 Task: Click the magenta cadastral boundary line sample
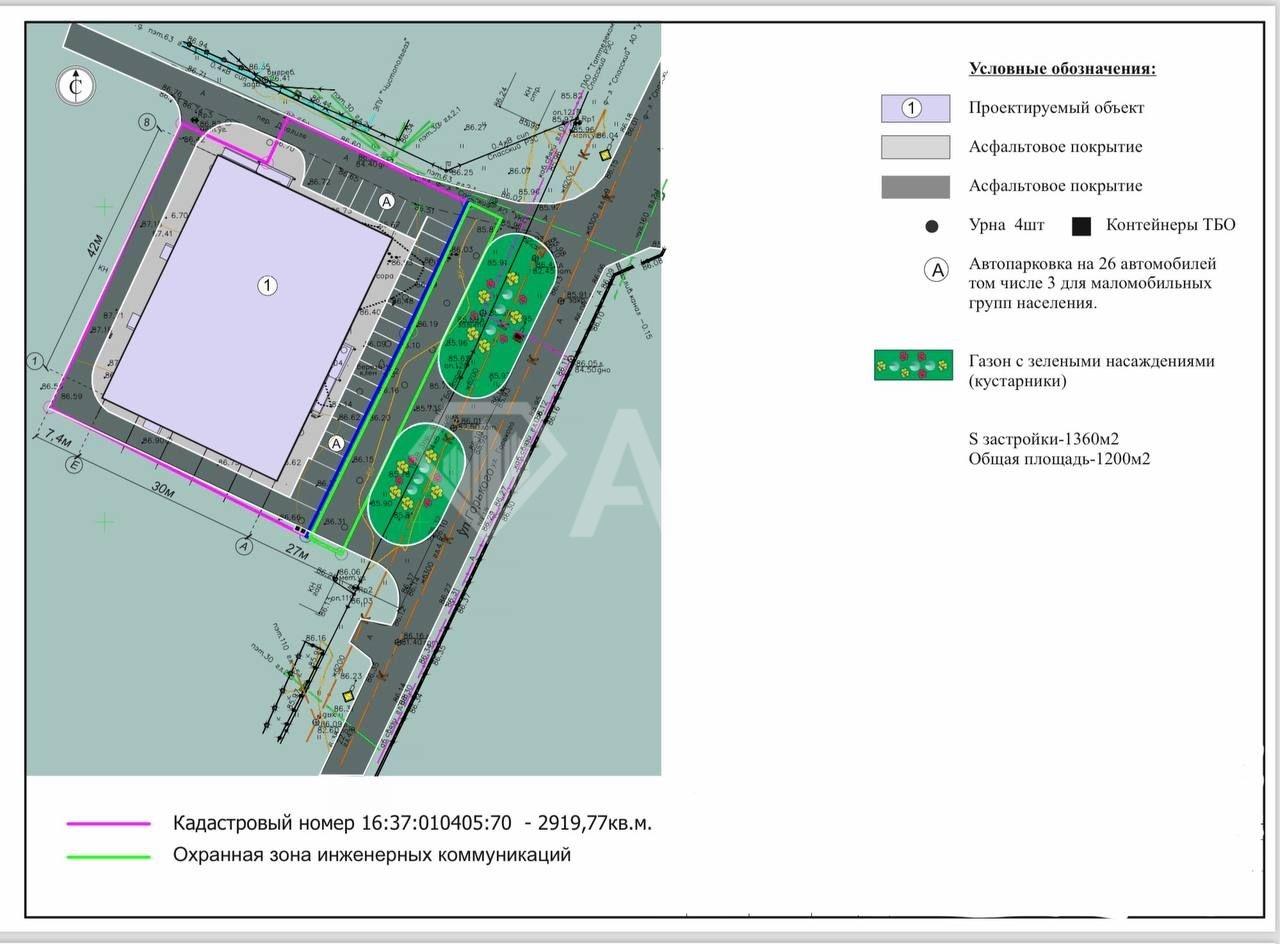(x=108, y=824)
